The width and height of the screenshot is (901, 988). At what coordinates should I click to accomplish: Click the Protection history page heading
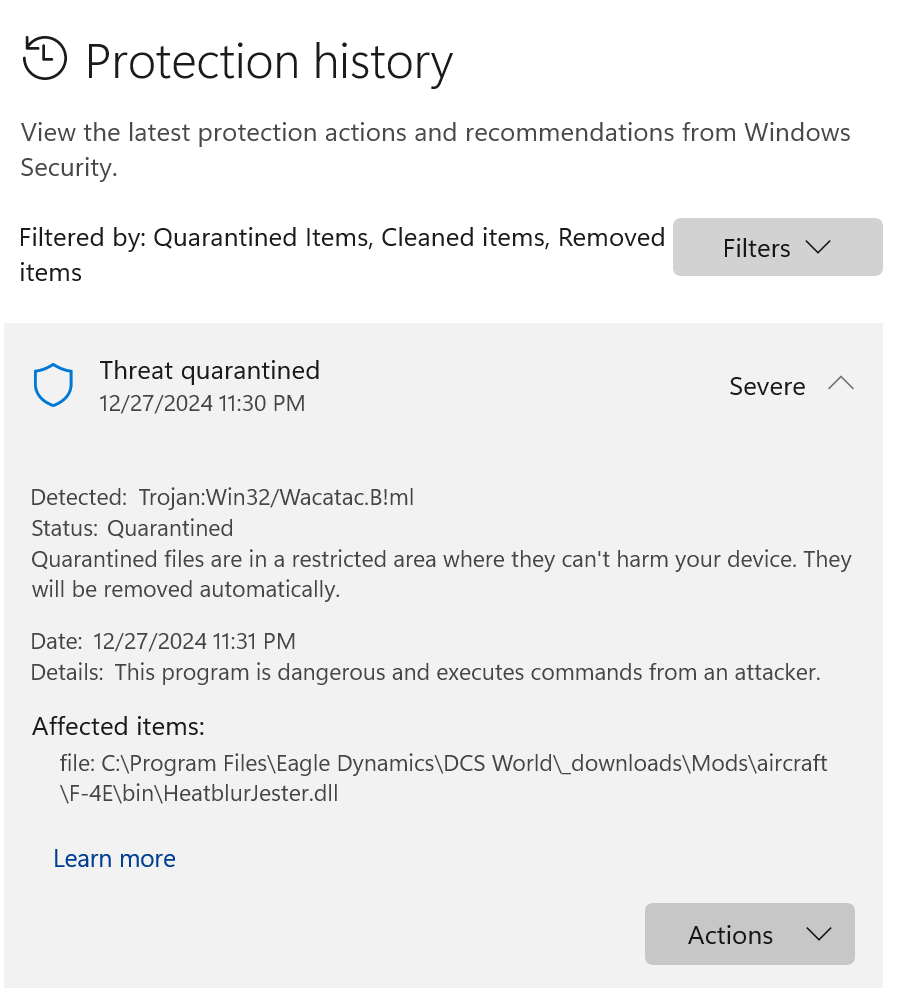[269, 62]
